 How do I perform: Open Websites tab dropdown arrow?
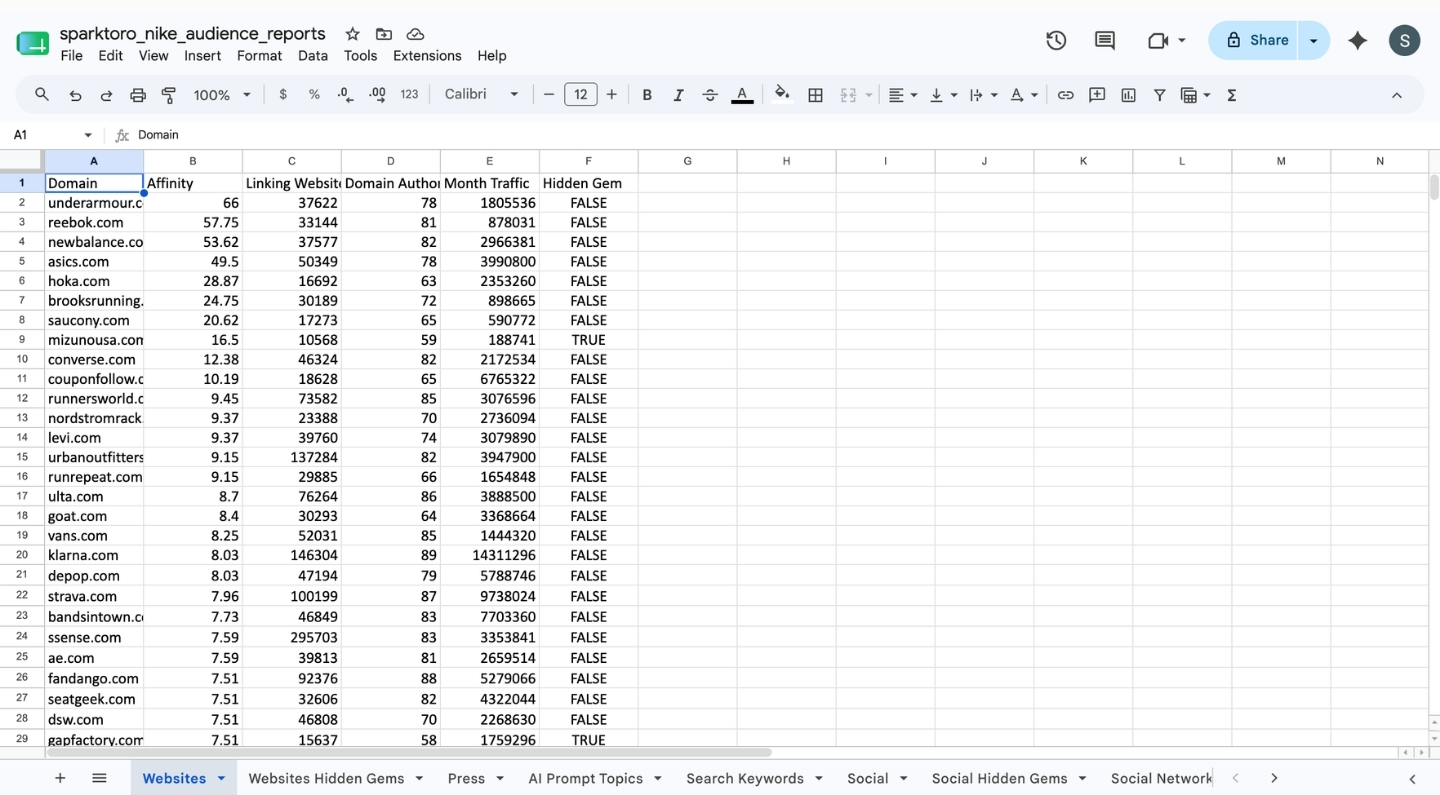point(221,778)
